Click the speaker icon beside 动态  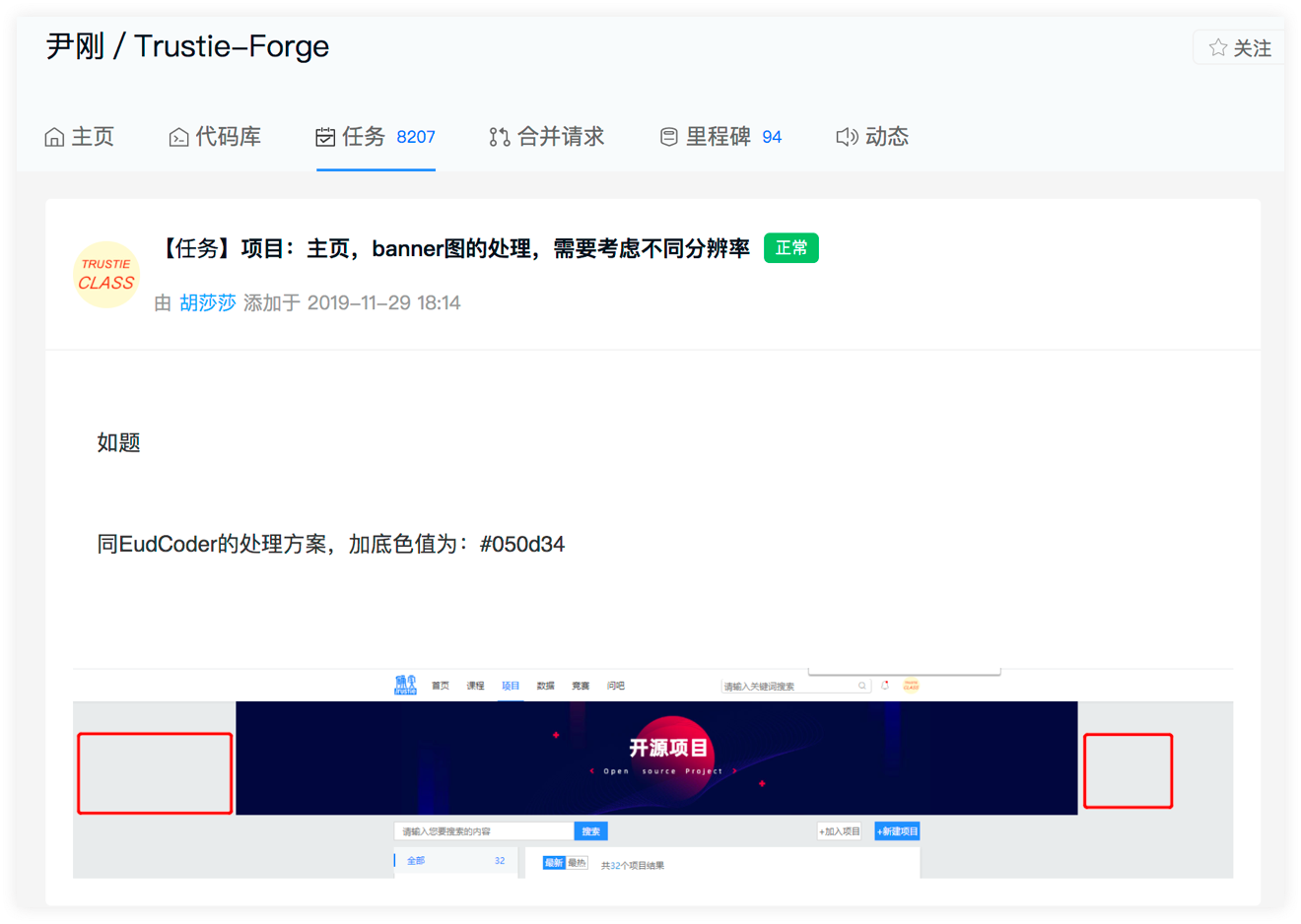point(847,137)
